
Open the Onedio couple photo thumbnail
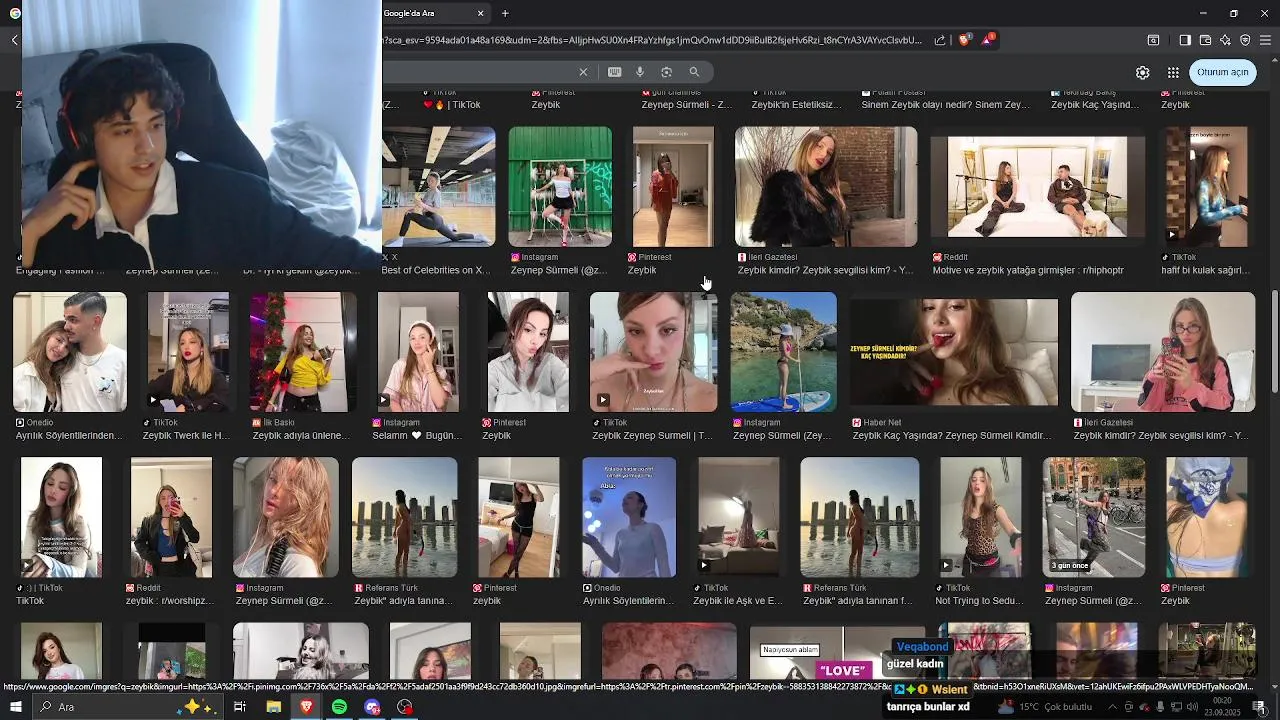tap(70, 352)
